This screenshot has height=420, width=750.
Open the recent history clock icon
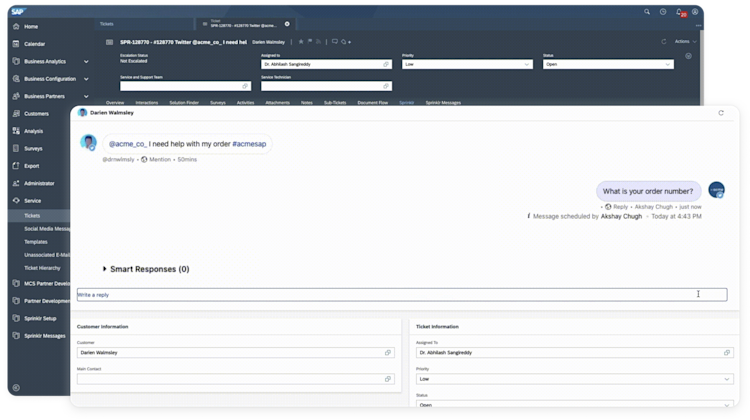tap(663, 12)
